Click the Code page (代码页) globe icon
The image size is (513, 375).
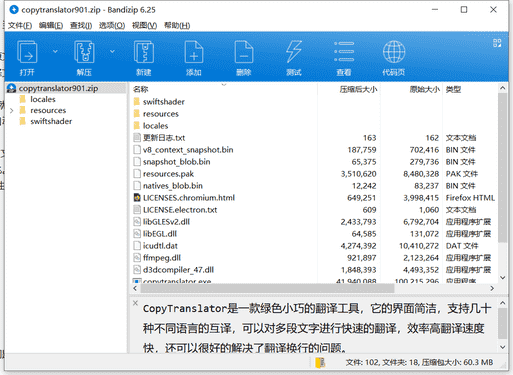click(394, 52)
